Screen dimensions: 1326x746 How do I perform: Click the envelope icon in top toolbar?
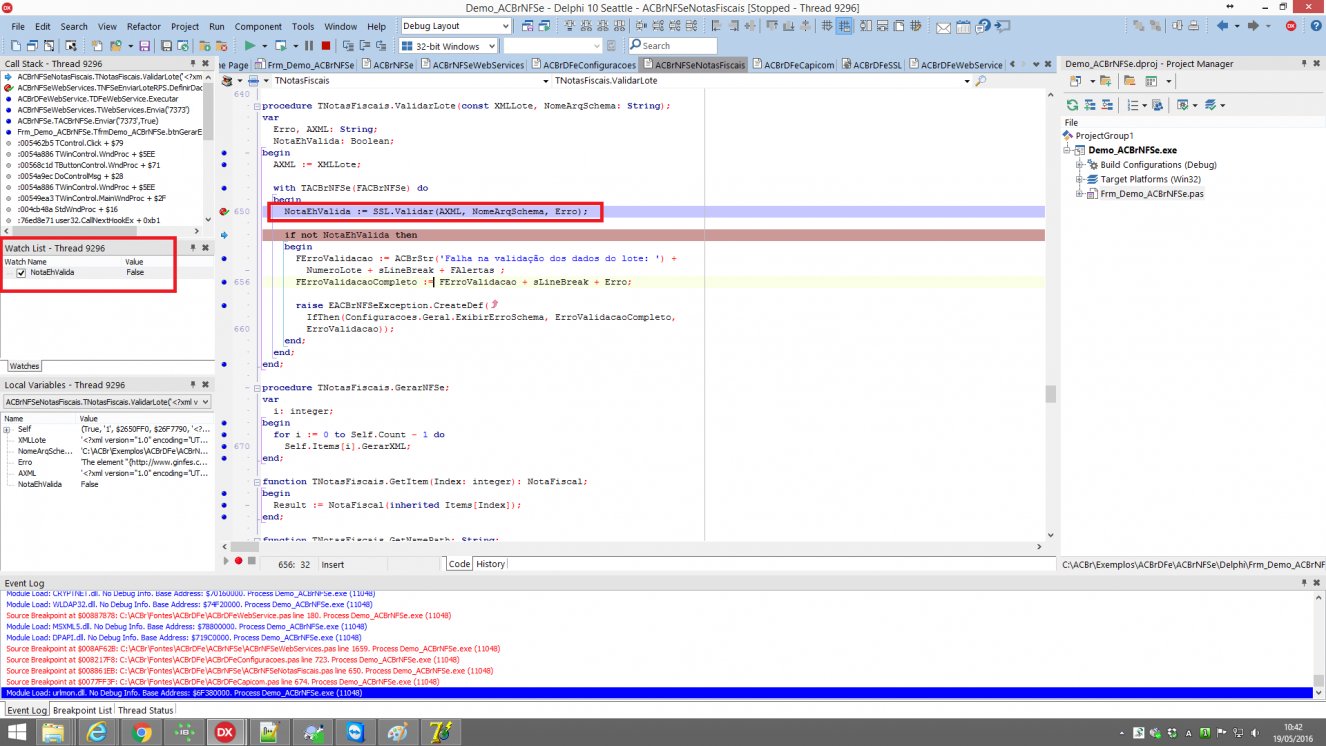(943, 27)
